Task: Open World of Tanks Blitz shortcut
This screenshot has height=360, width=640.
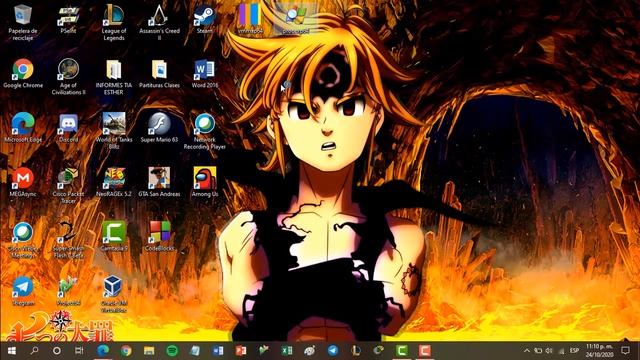Action: click(114, 131)
